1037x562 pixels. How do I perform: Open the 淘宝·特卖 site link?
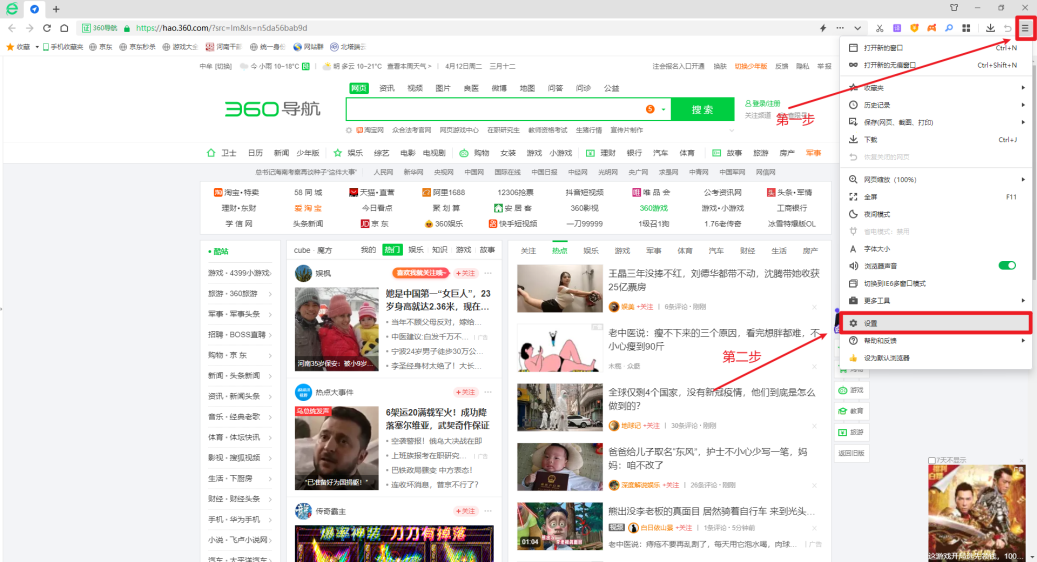(236, 192)
